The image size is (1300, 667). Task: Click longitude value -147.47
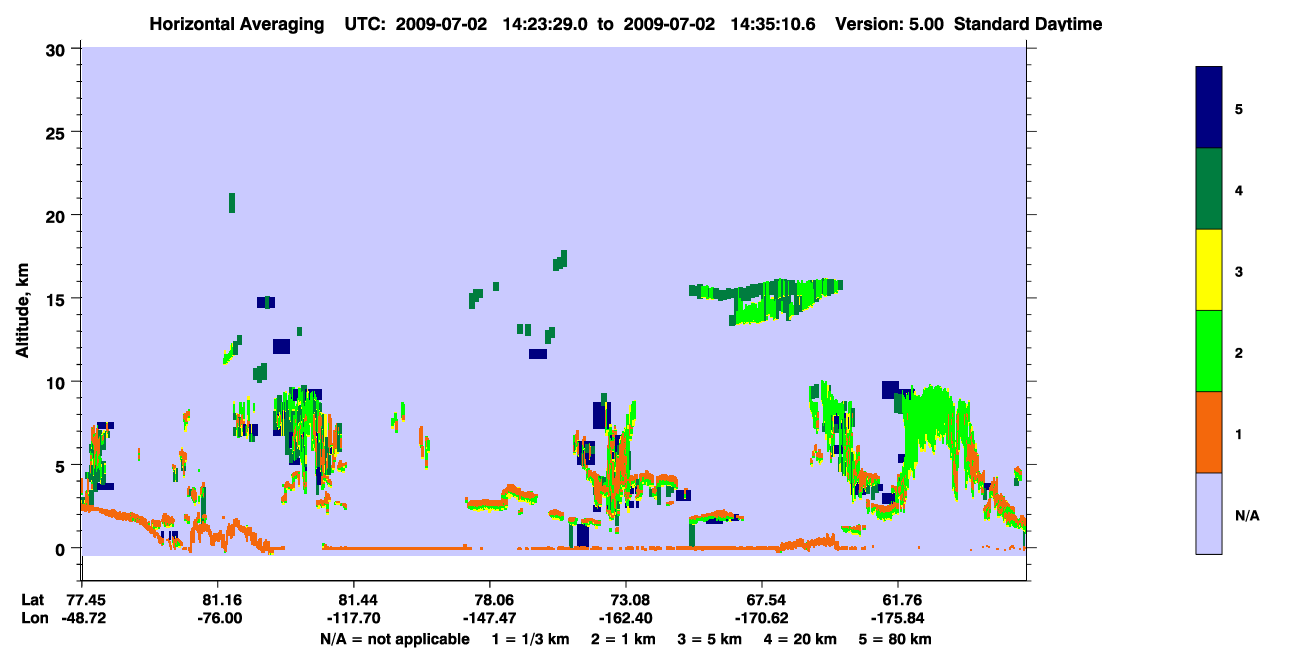[x=489, y=618]
